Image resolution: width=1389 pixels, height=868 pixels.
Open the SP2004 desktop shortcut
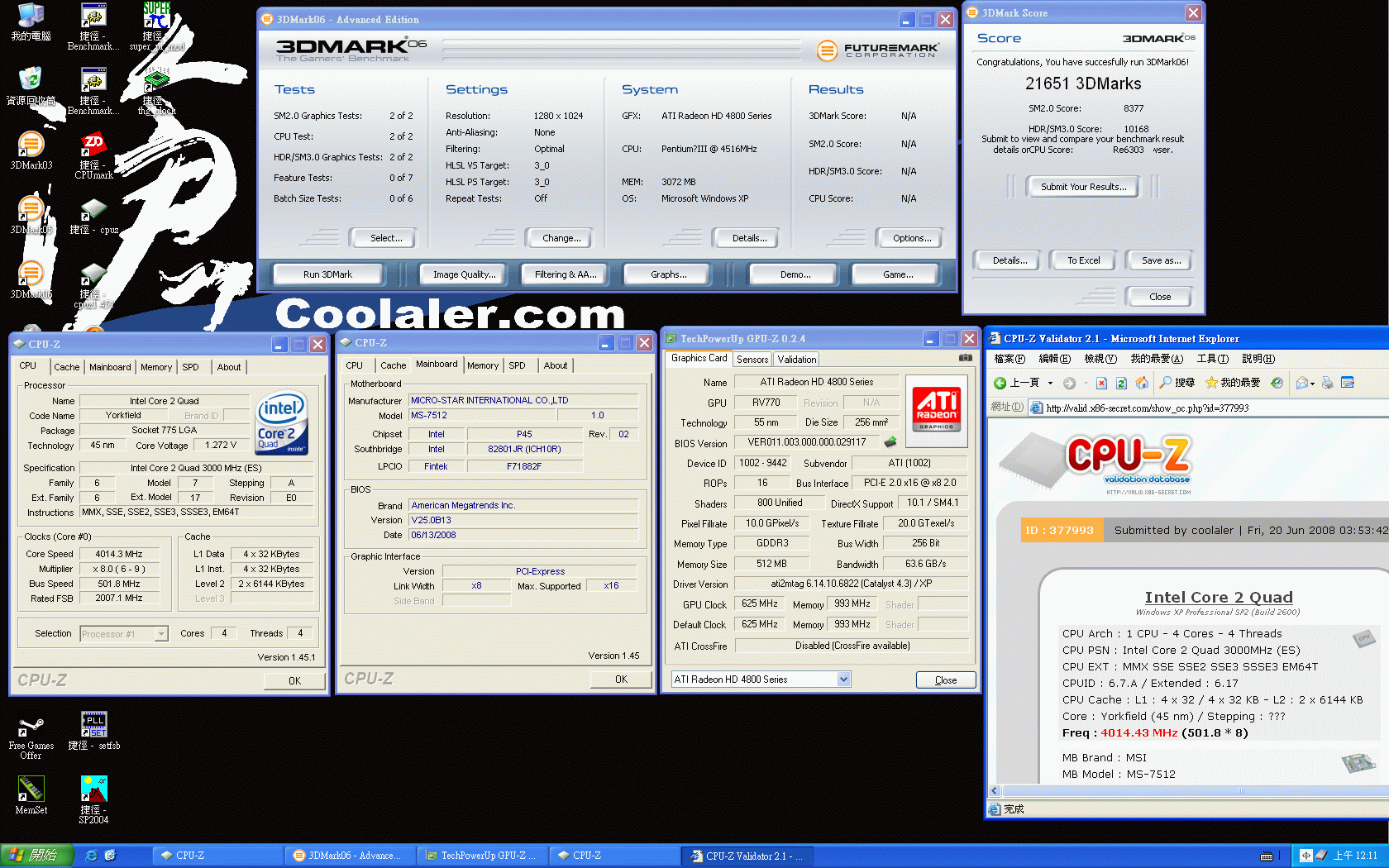(x=93, y=799)
